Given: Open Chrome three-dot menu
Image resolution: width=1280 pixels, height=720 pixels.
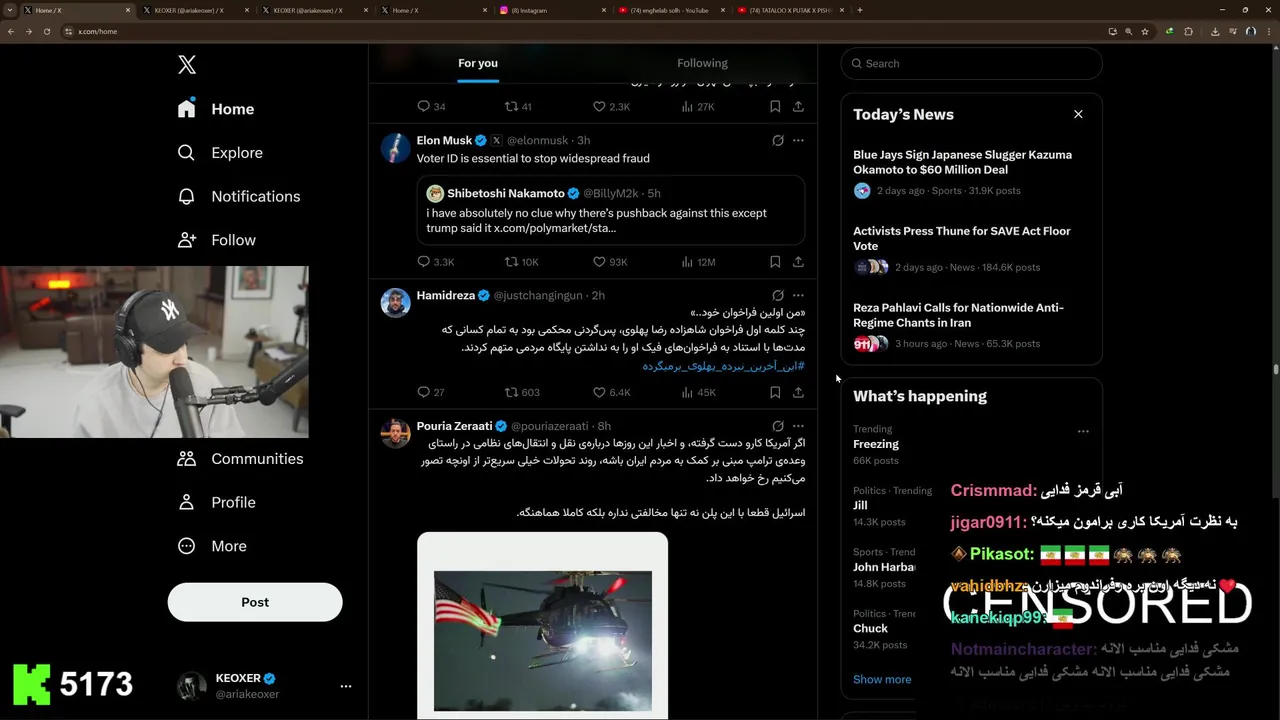Looking at the screenshot, I should (1268, 31).
